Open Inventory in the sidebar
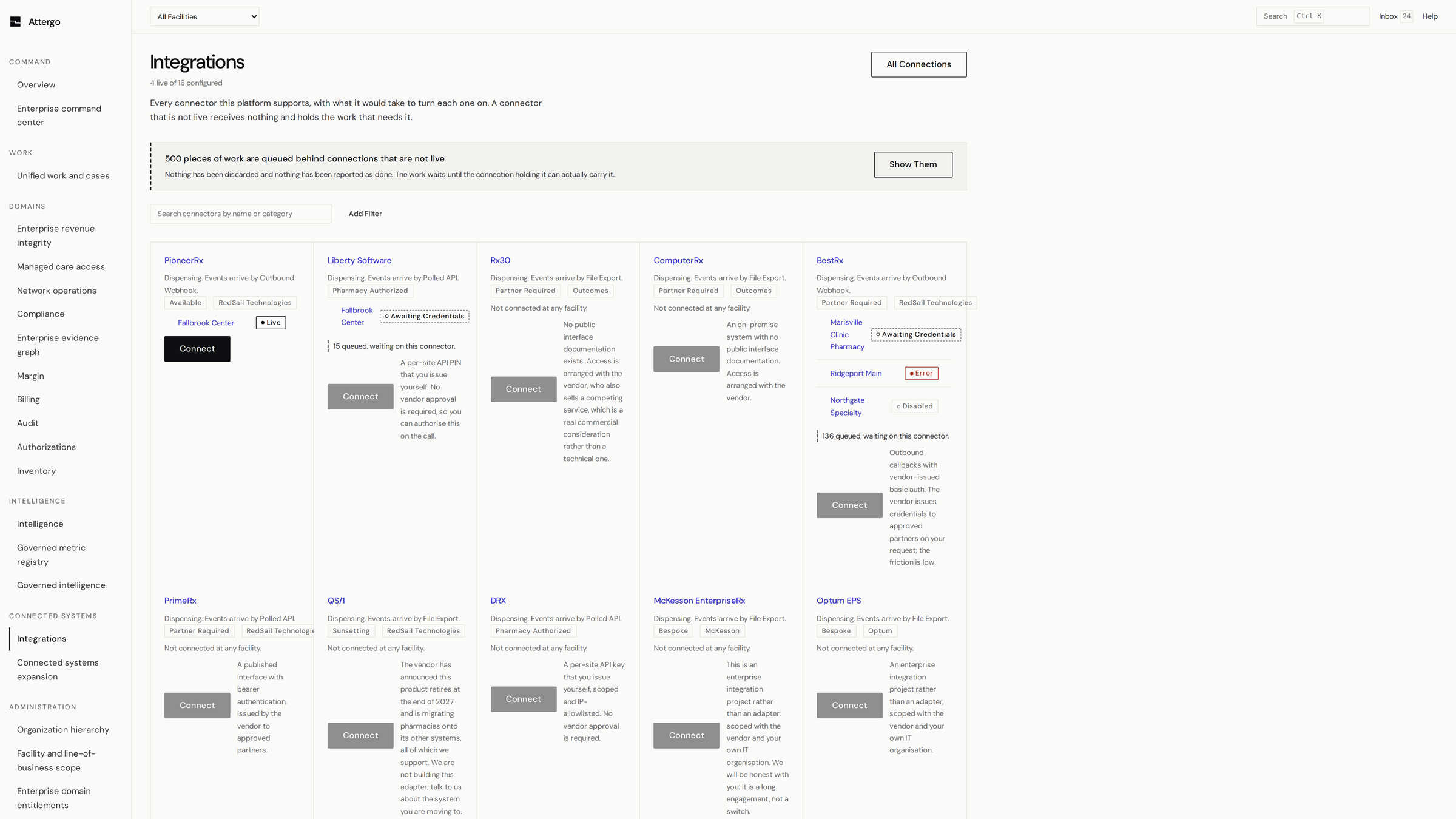 [x=36, y=471]
